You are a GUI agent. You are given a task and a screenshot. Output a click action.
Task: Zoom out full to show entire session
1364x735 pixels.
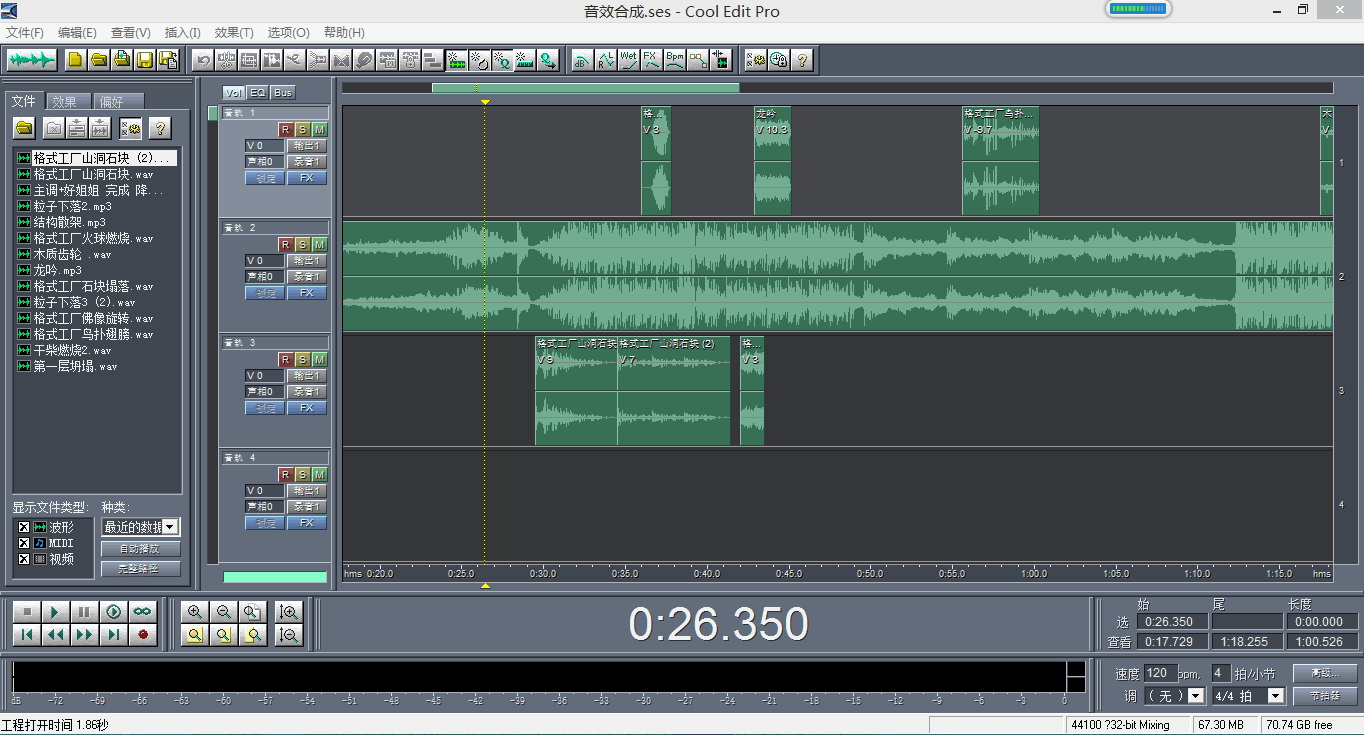click(253, 612)
